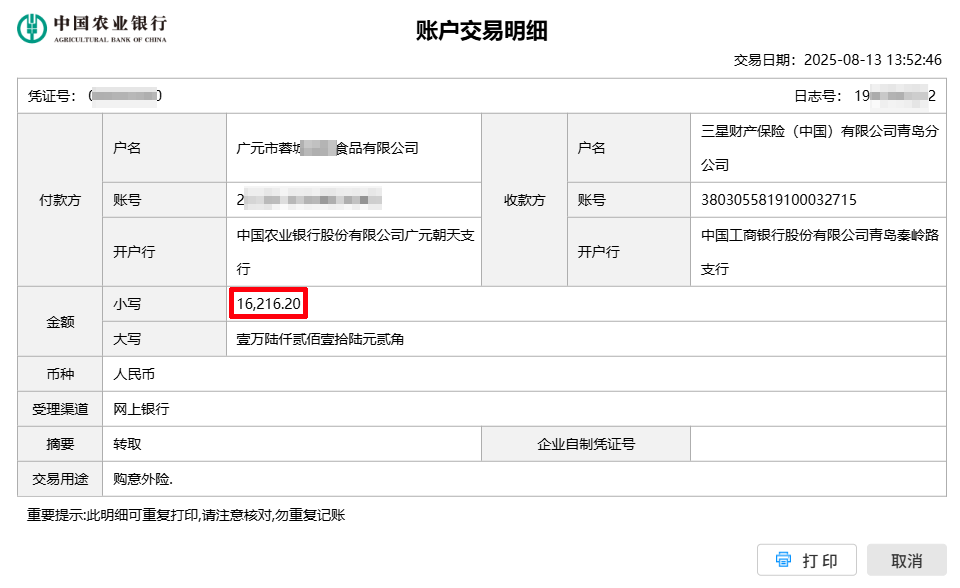
Task: Select the amount value 16,216.20
Action: click(x=269, y=304)
